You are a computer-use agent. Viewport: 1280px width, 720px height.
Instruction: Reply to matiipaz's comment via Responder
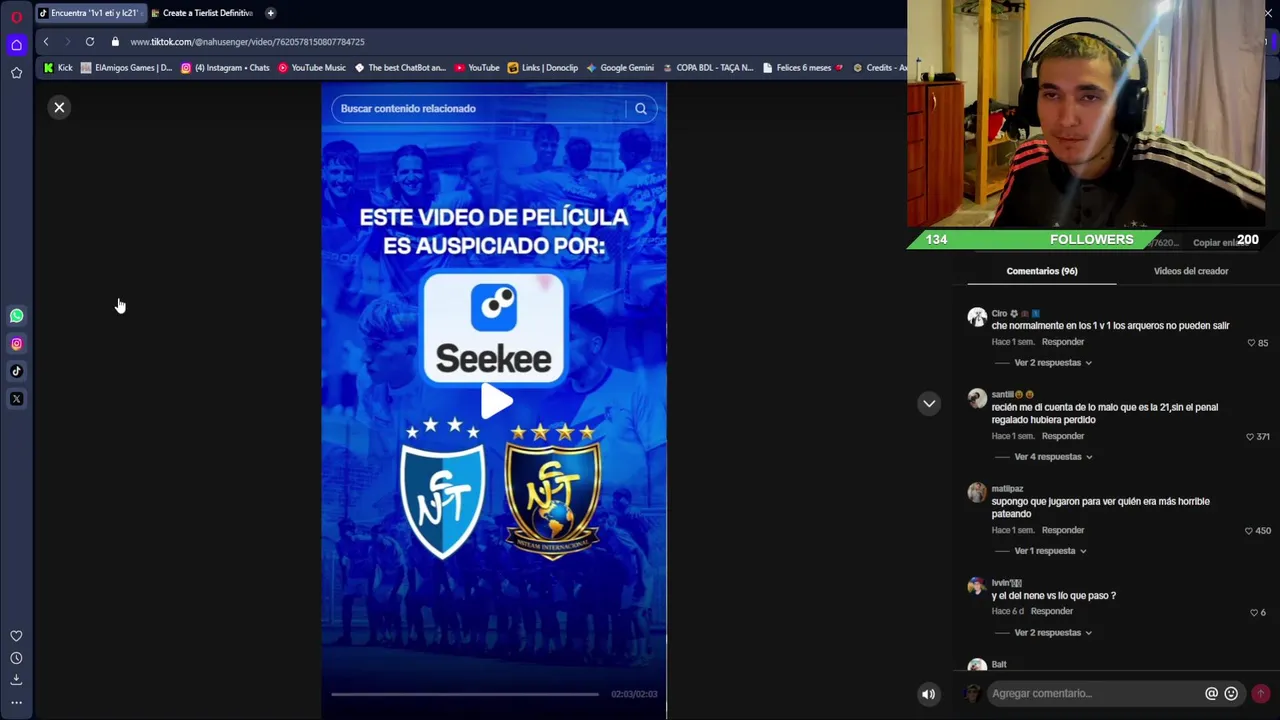point(1063,530)
